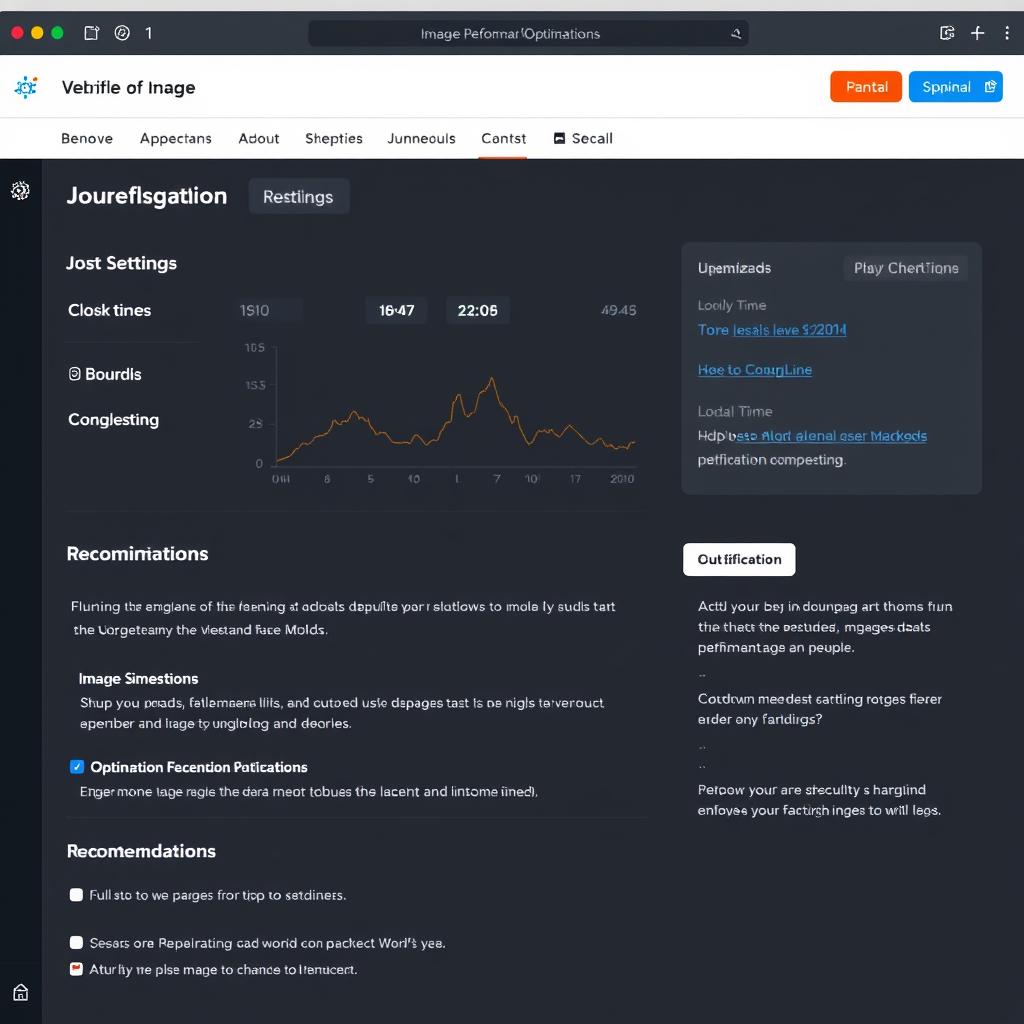The width and height of the screenshot is (1024, 1024).
Task: Click the compass icon in title bar
Action: (122, 33)
